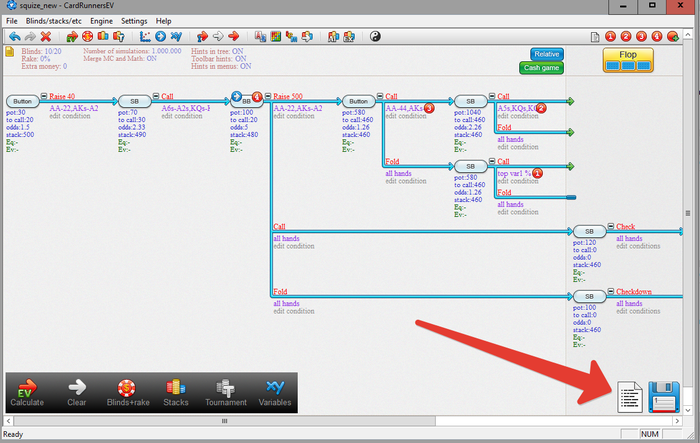
Task: Select the SB node showing pot:120
Action: tap(589, 231)
